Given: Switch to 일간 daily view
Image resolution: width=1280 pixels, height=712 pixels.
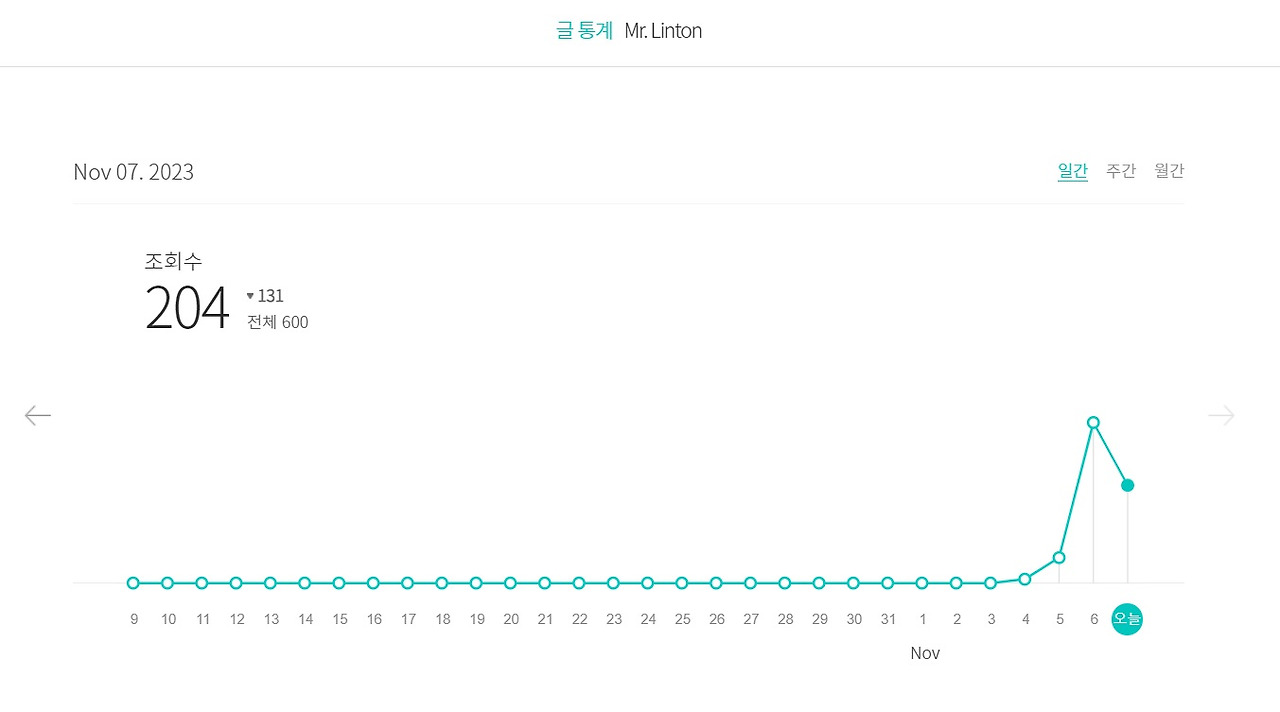Looking at the screenshot, I should tap(1072, 171).
